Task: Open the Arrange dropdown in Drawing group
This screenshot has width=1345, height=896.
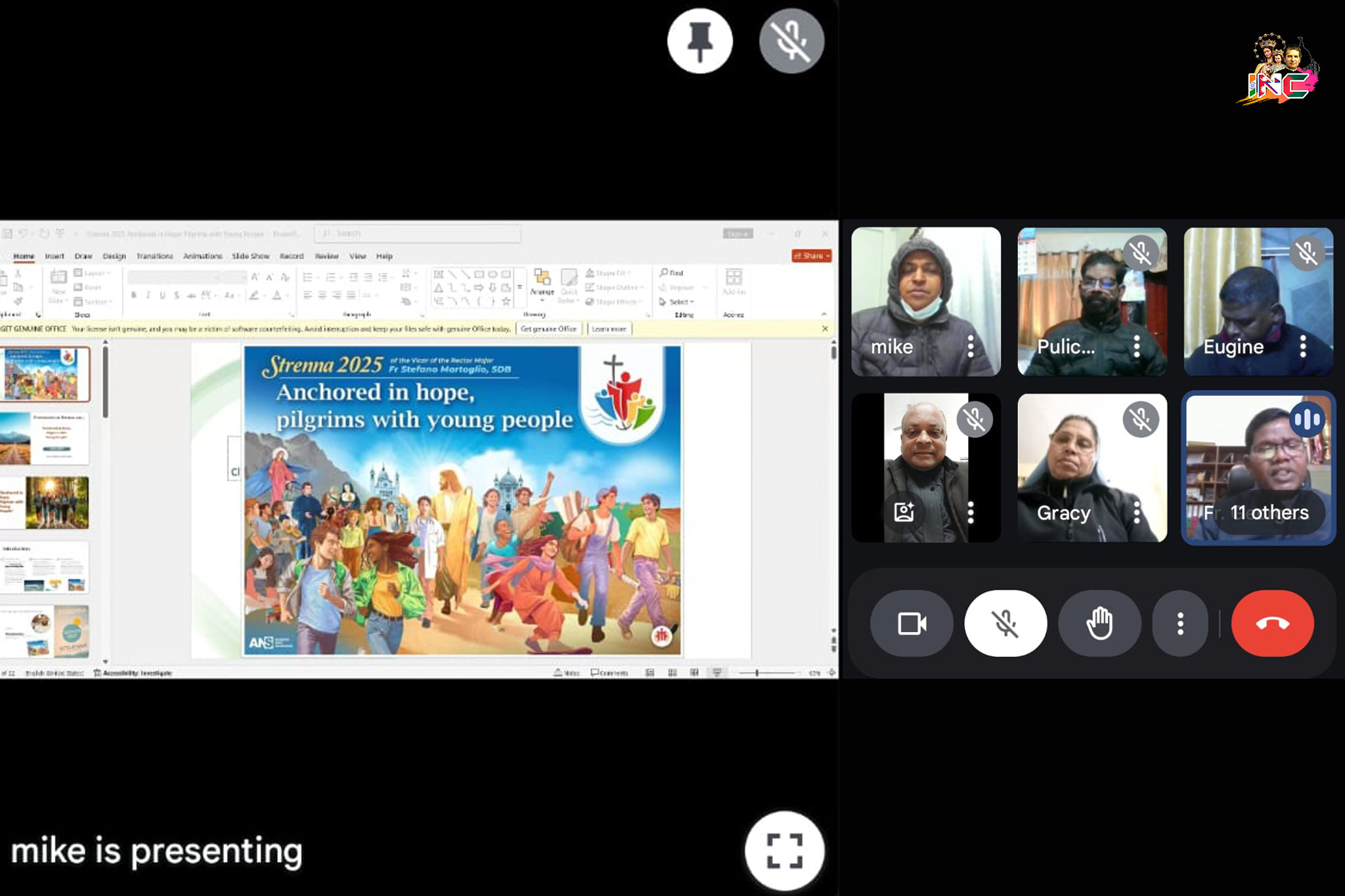Action: click(x=542, y=286)
